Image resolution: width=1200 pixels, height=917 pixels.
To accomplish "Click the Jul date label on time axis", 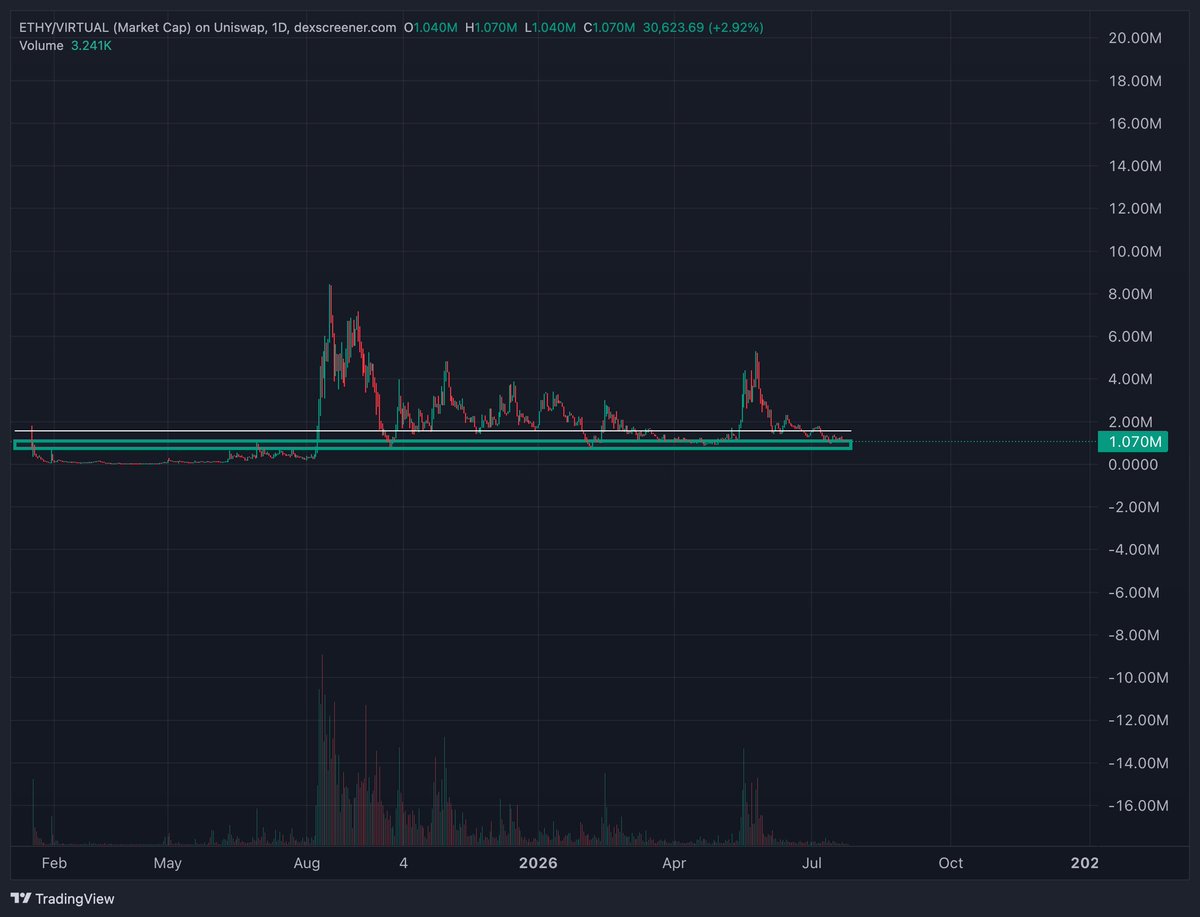I will coord(813,863).
